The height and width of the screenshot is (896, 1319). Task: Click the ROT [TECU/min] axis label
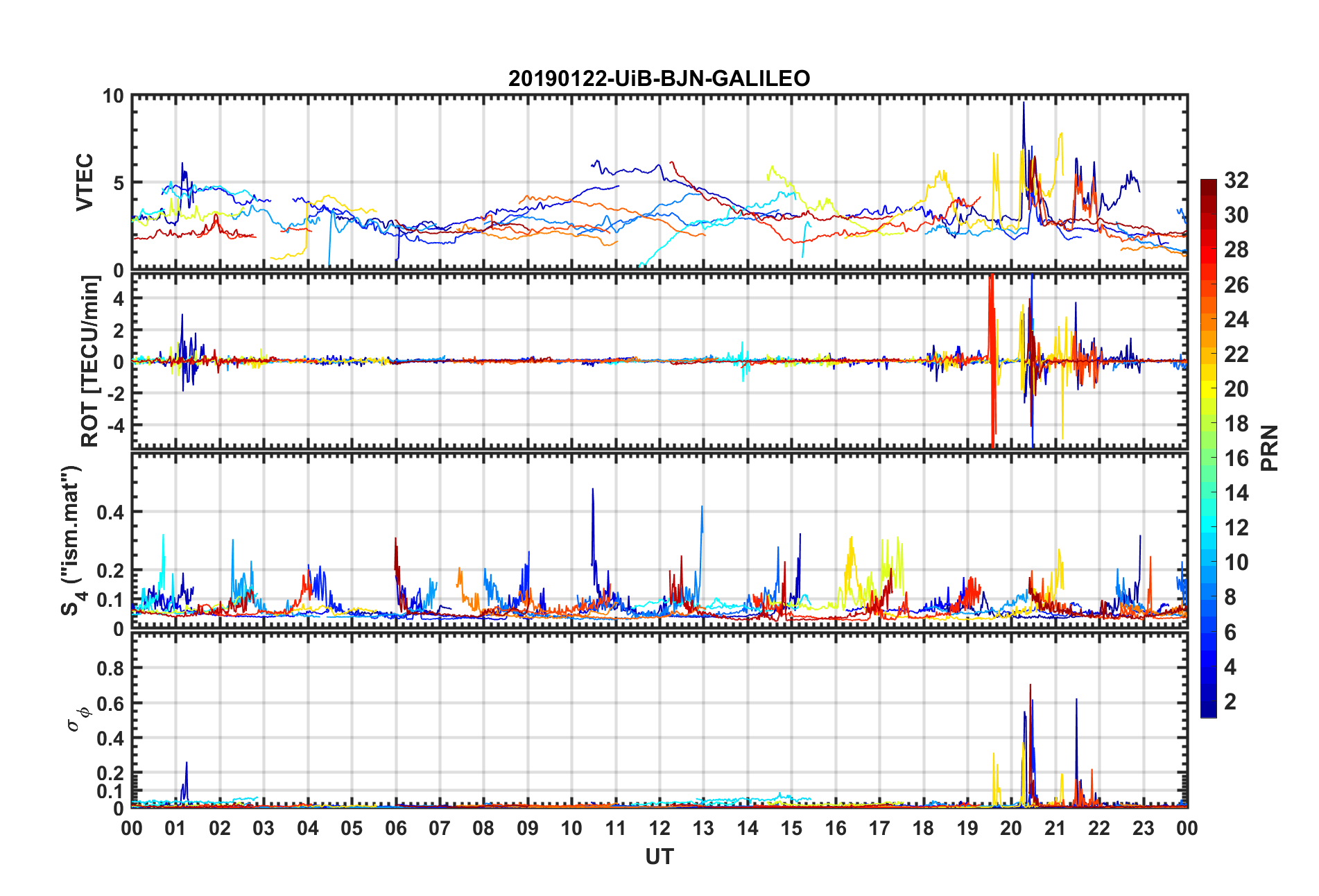point(89,361)
